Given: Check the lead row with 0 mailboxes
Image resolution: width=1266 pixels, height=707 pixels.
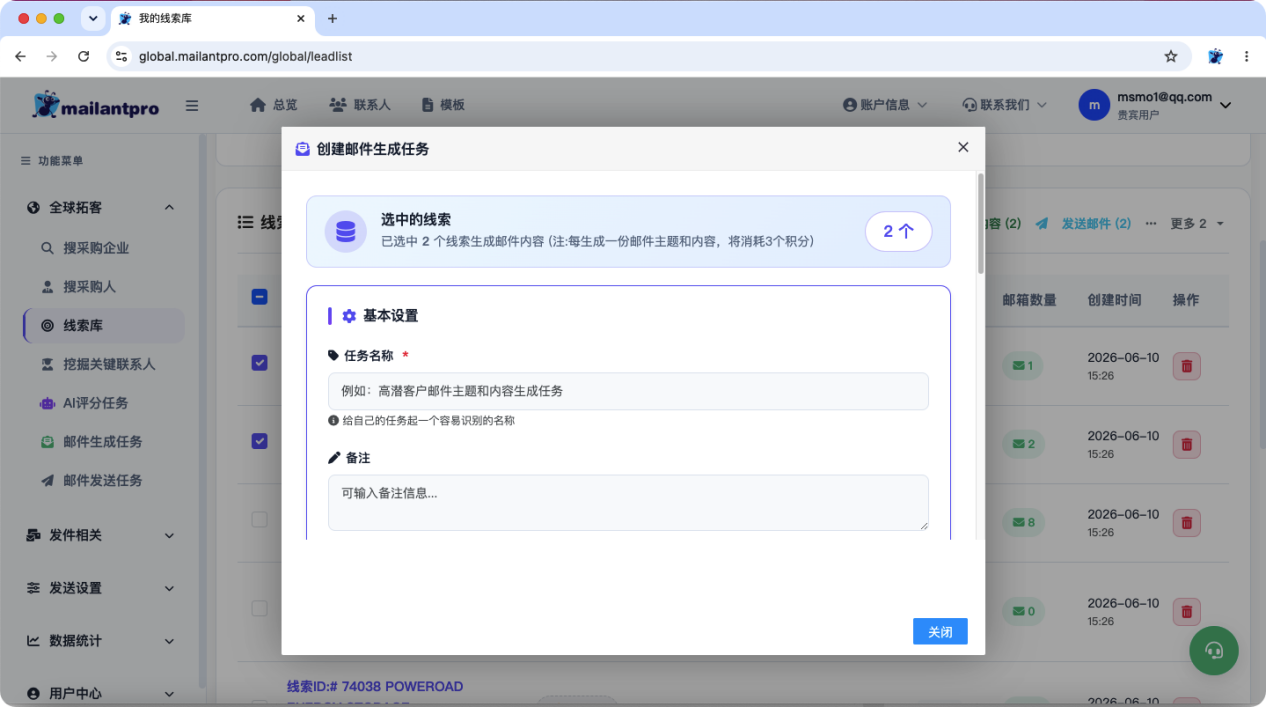Looking at the screenshot, I should click(x=259, y=608).
